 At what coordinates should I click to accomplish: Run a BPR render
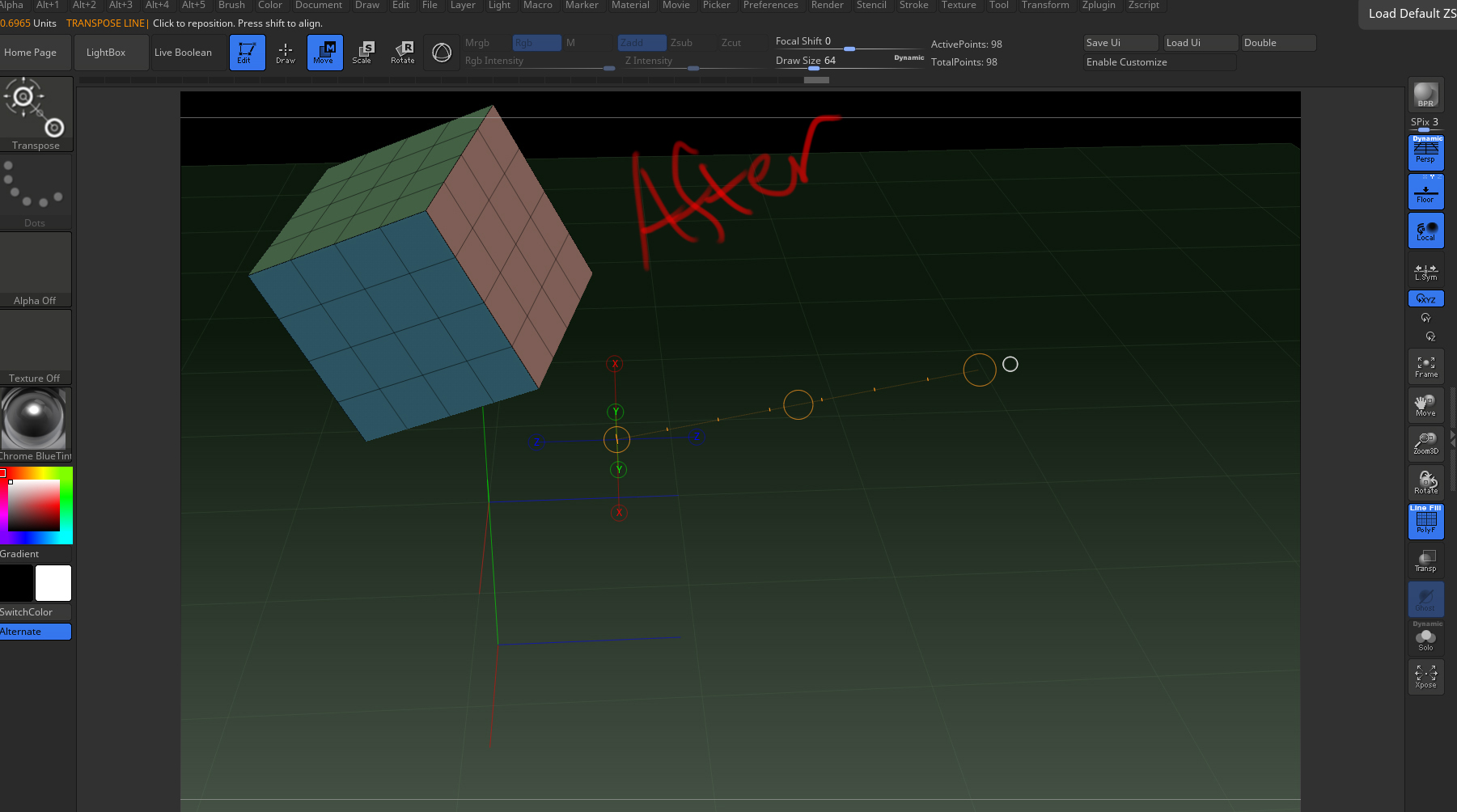[x=1425, y=95]
